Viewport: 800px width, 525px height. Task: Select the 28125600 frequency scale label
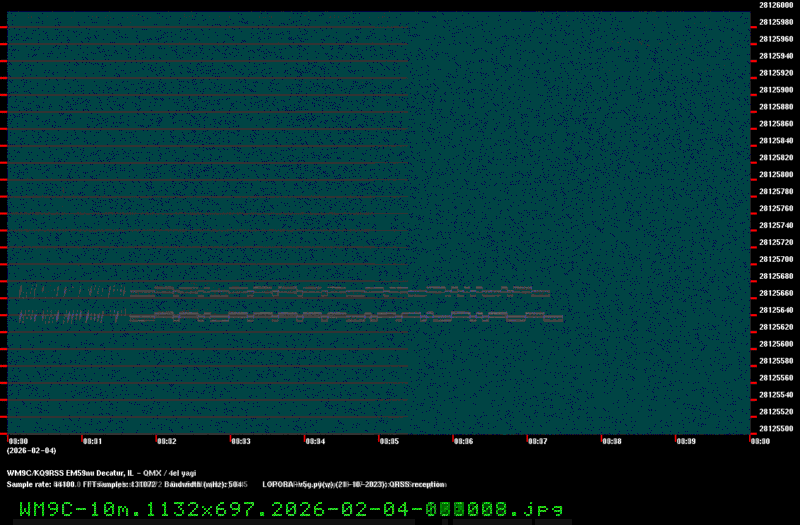776,344
